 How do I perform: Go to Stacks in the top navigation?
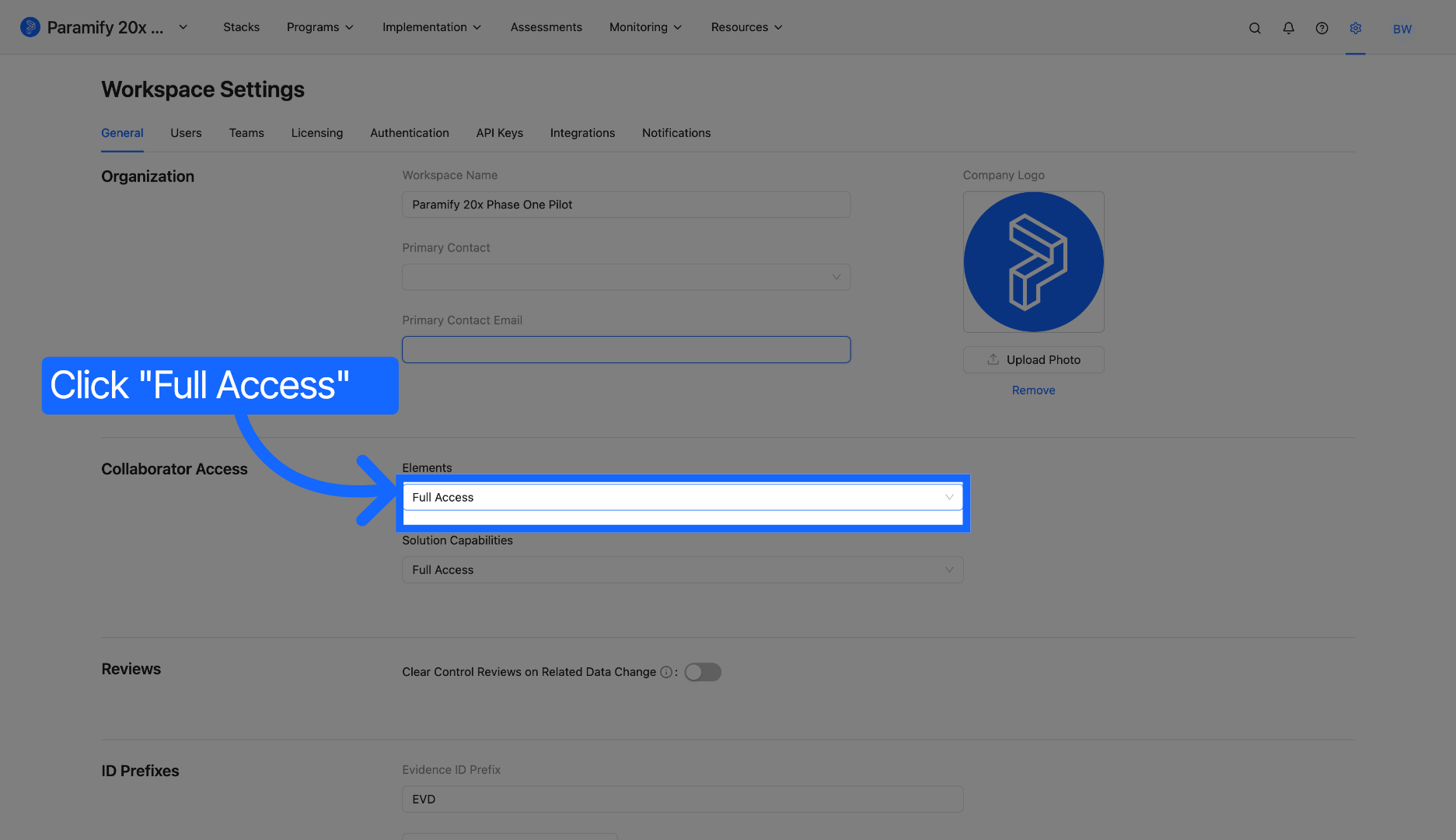point(241,27)
